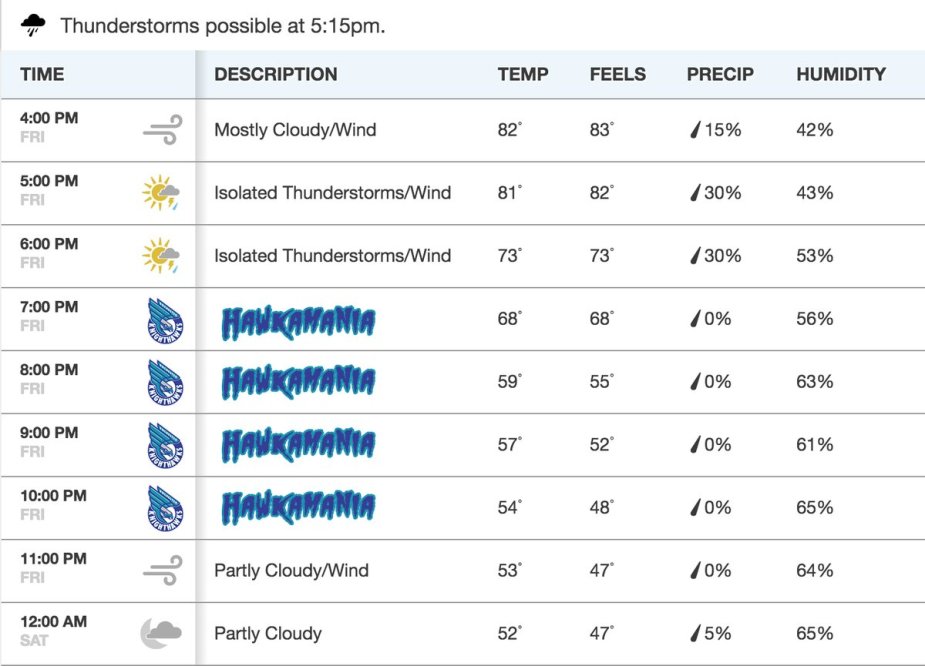Image resolution: width=925 pixels, height=666 pixels.
Task: Click the thunderstorm cloud icon in the alert
Action: coord(33,24)
